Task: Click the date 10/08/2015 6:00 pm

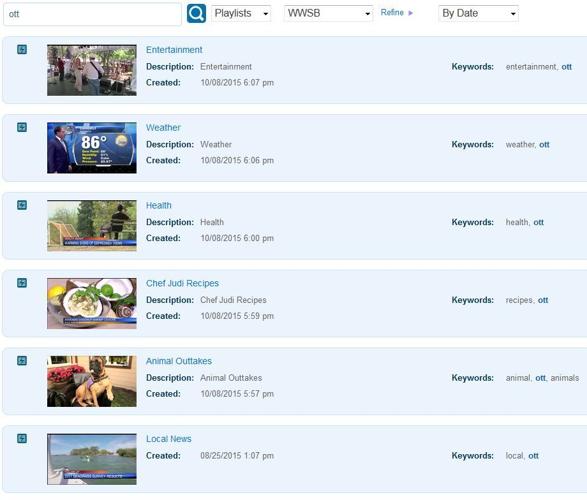Action: pyautogui.click(x=237, y=238)
